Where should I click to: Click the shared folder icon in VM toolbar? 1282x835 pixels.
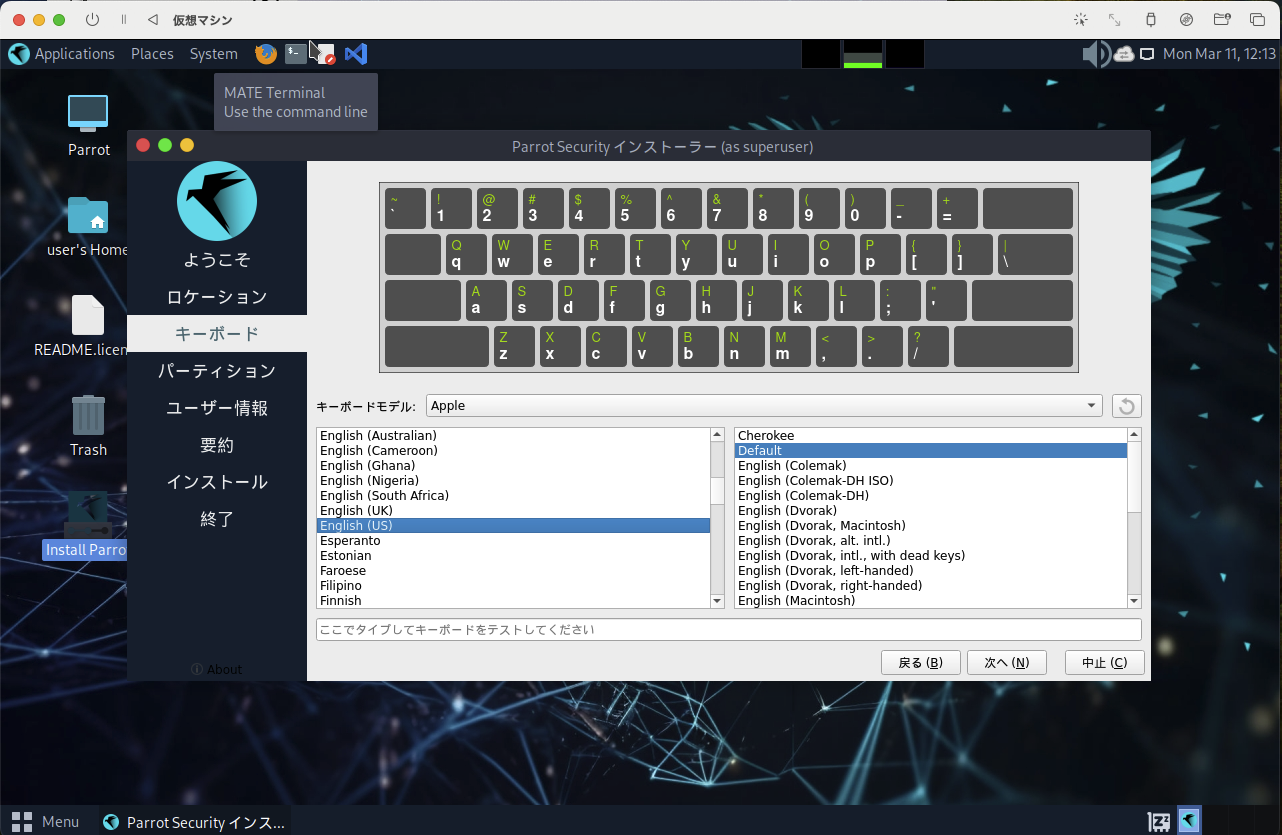pyautogui.click(x=1221, y=19)
